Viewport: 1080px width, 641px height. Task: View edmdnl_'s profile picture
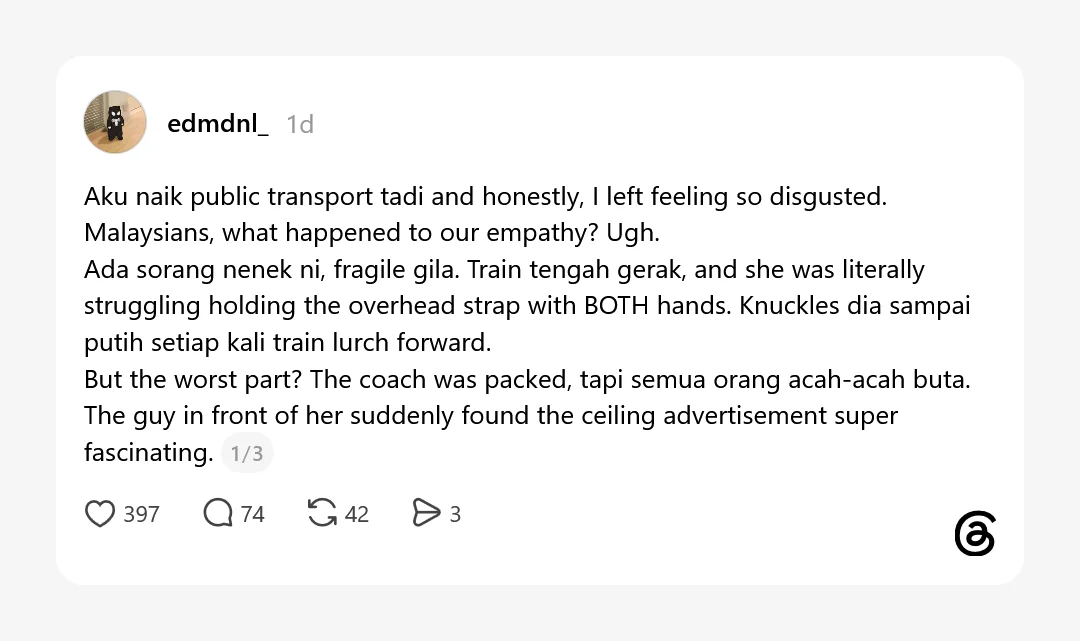pyautogui.click(x=115, y=122)
